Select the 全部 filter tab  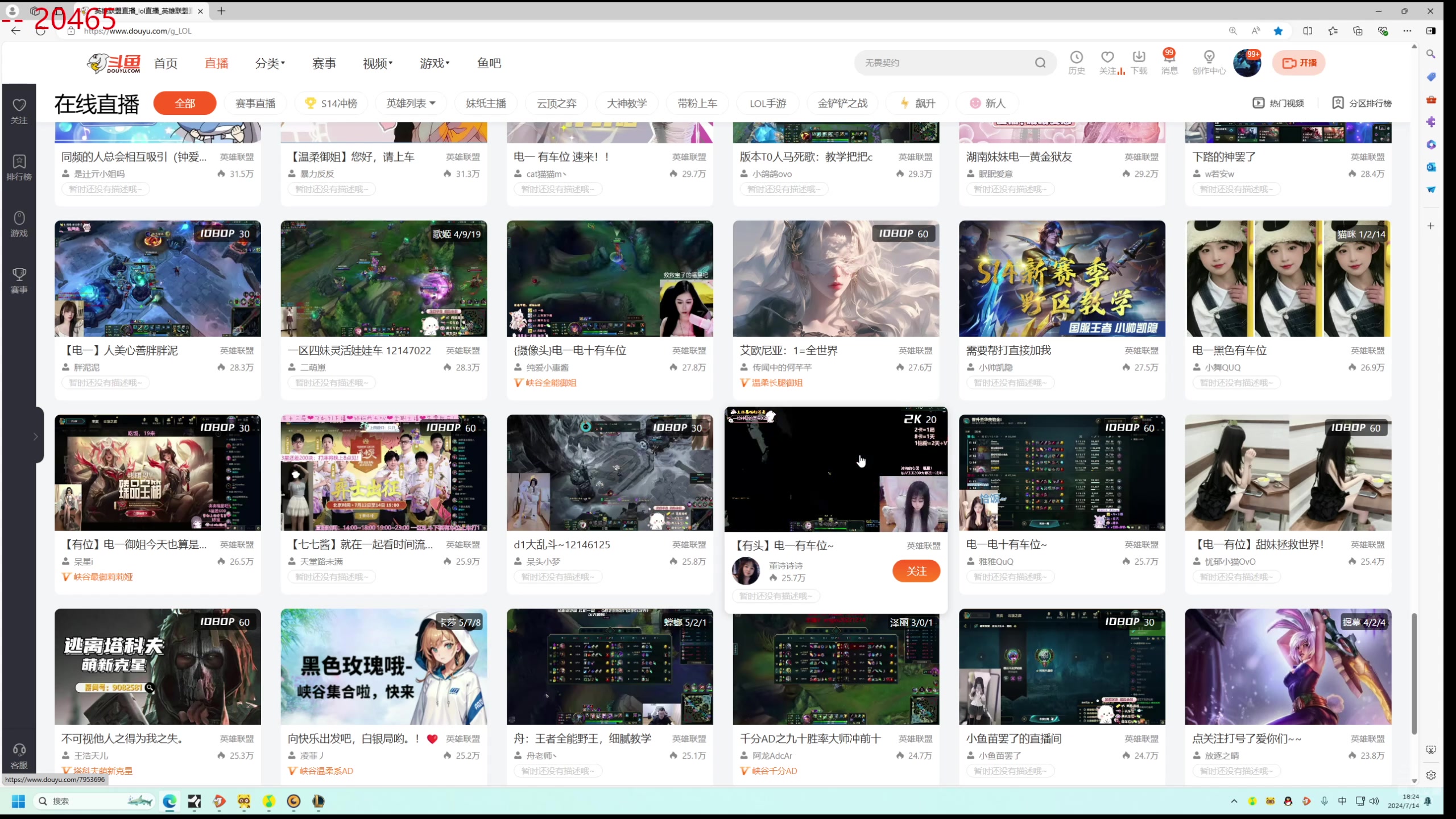coord(185,103)
